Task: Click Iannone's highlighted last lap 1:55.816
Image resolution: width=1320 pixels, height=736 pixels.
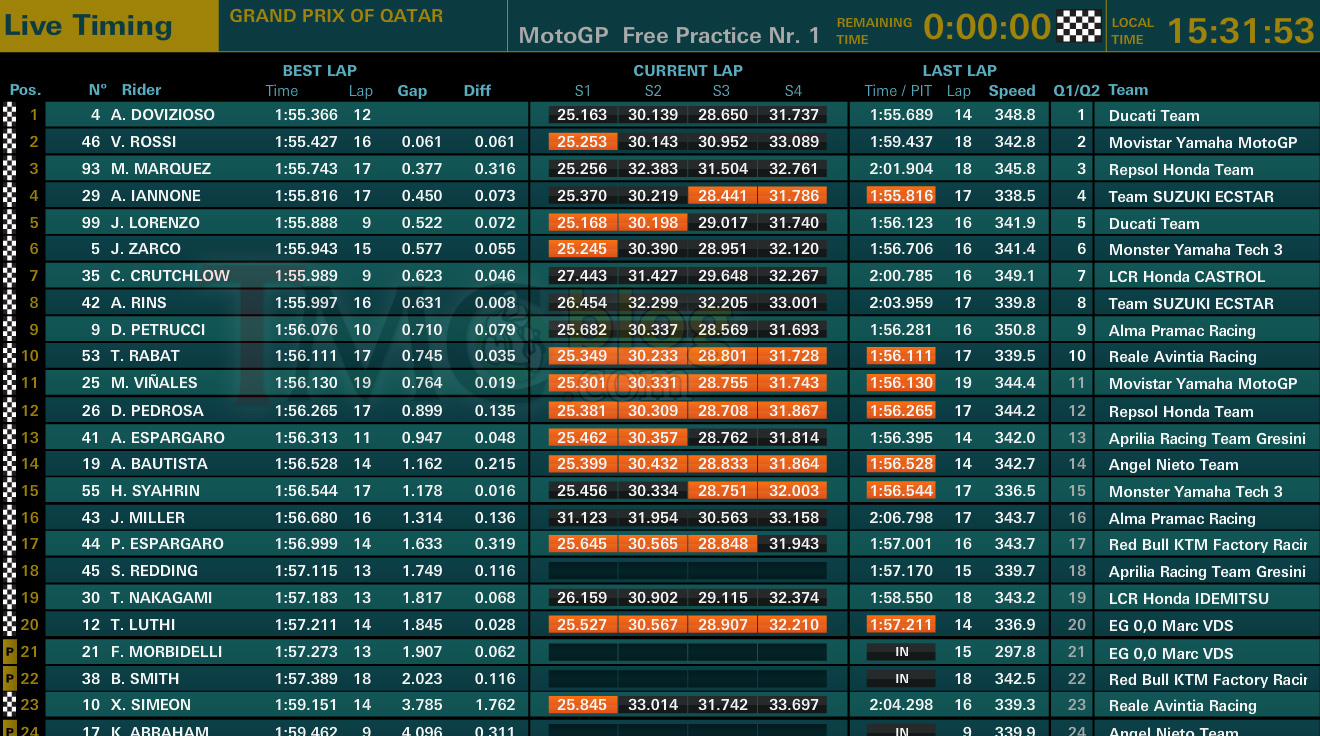Action: pyautogui.click(x=901, y=196)
